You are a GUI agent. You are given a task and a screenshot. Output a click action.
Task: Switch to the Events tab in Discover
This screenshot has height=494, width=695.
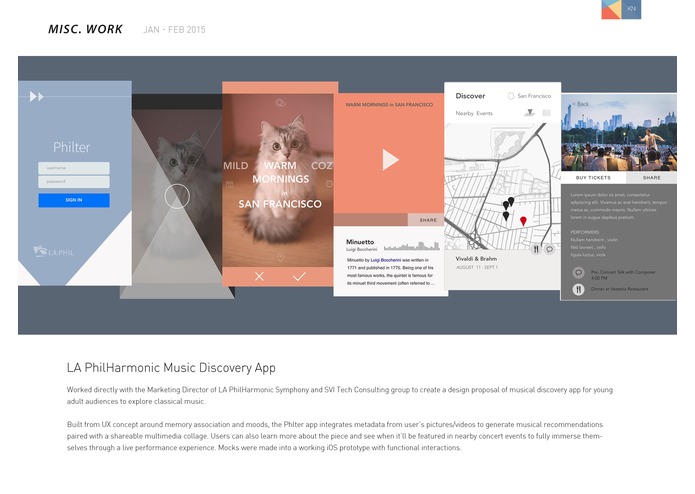click(x=484, y=113)
